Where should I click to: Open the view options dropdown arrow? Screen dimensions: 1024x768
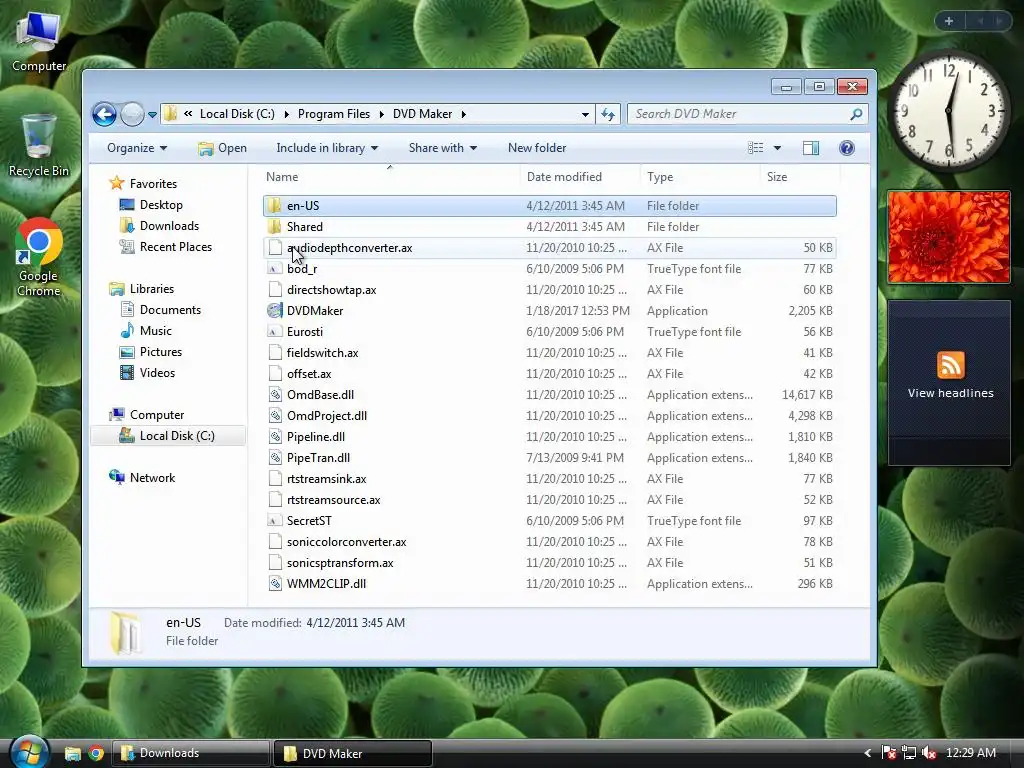coord(777,148)
